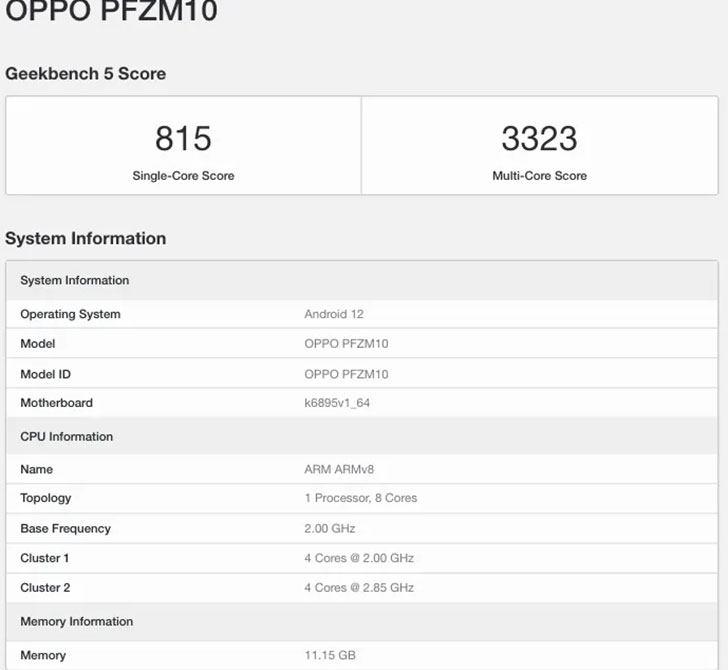Click Cluster 2 value 4 Cores @ 2.85 GHz

[x=359, y=588]
